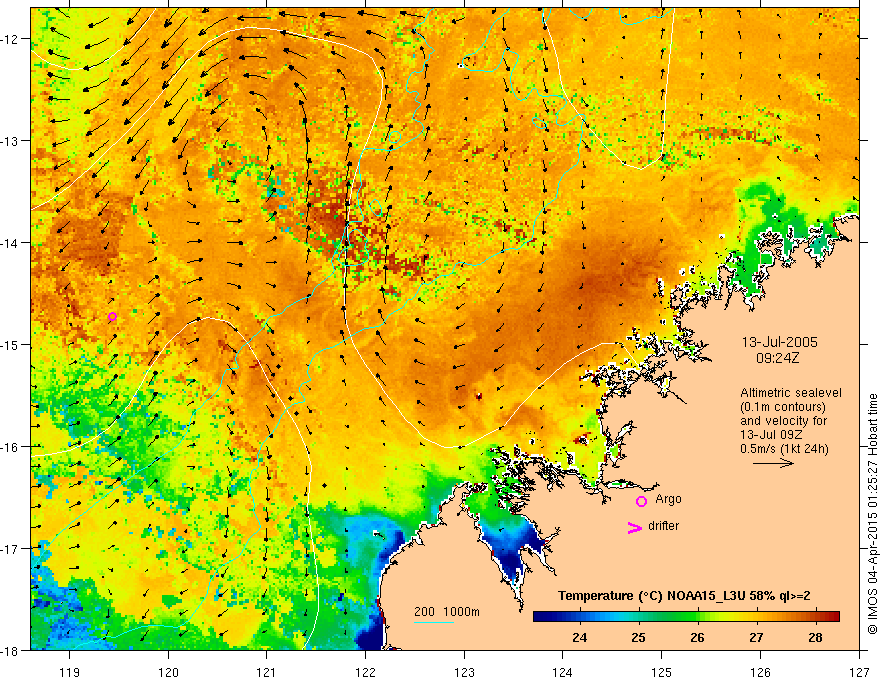The image size is (880, 680).
Task: Click the latitude axis label -16
Action: [12, 447]
